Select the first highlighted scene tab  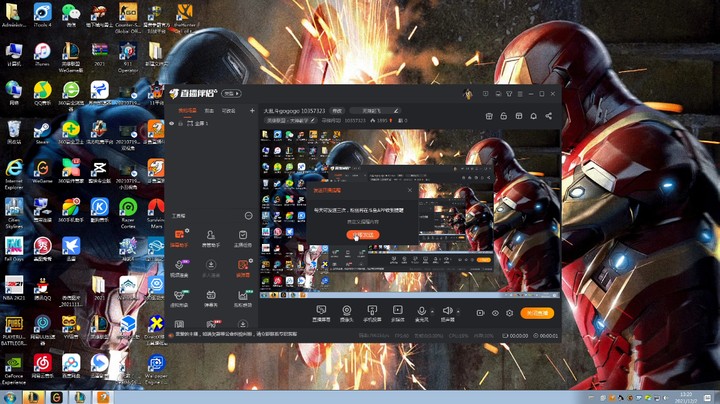(187, 111)
